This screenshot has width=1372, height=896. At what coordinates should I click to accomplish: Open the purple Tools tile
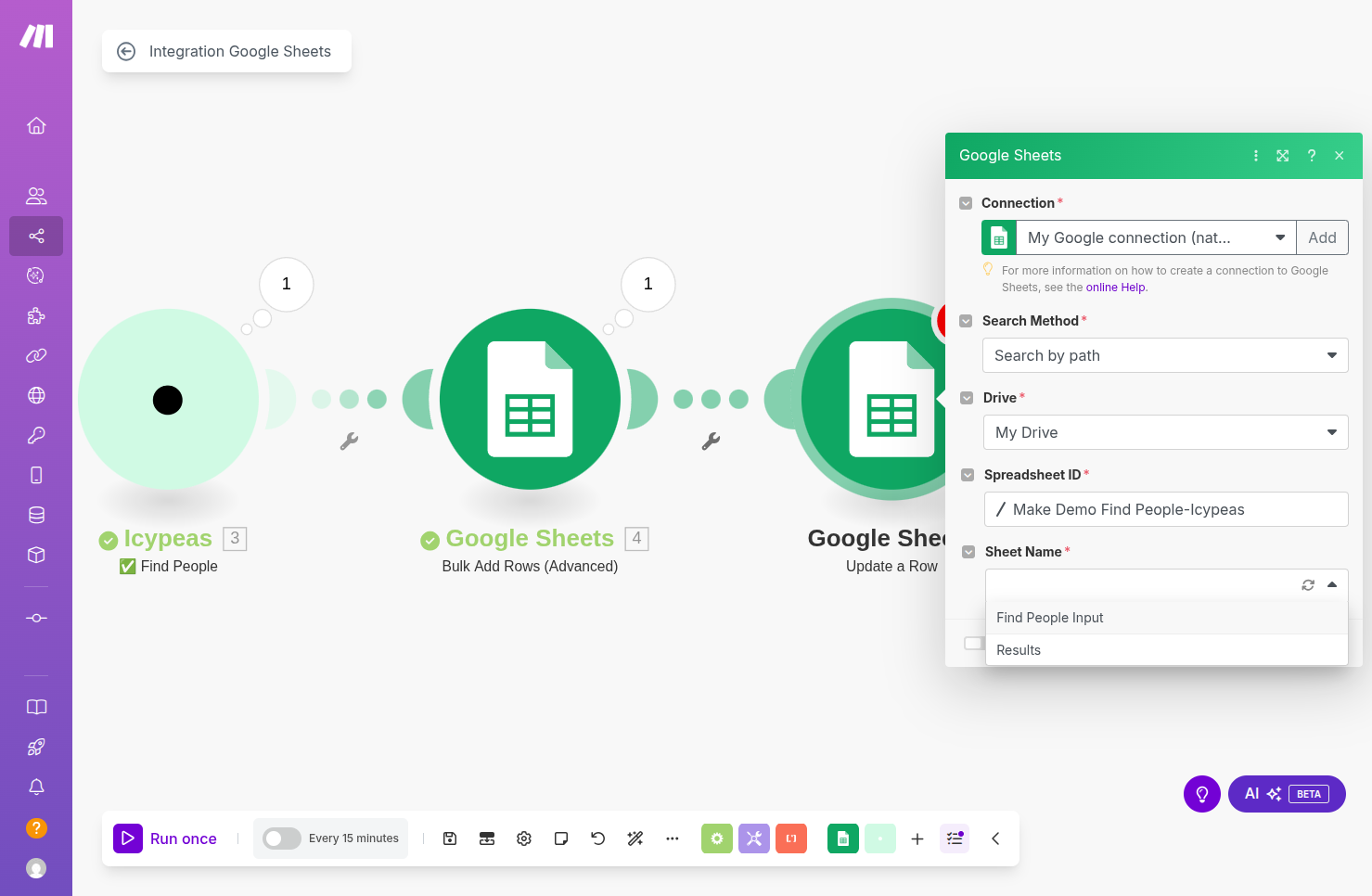click(x=754, y=838)
